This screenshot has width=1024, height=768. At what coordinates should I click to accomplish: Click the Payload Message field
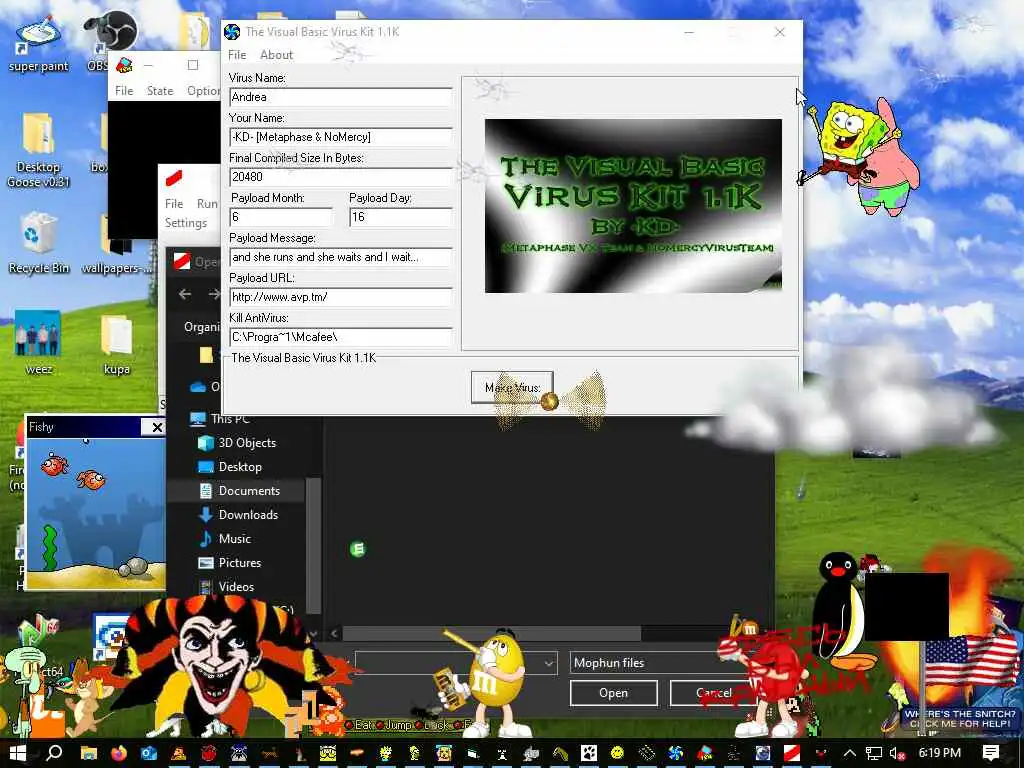click(341, 257)
